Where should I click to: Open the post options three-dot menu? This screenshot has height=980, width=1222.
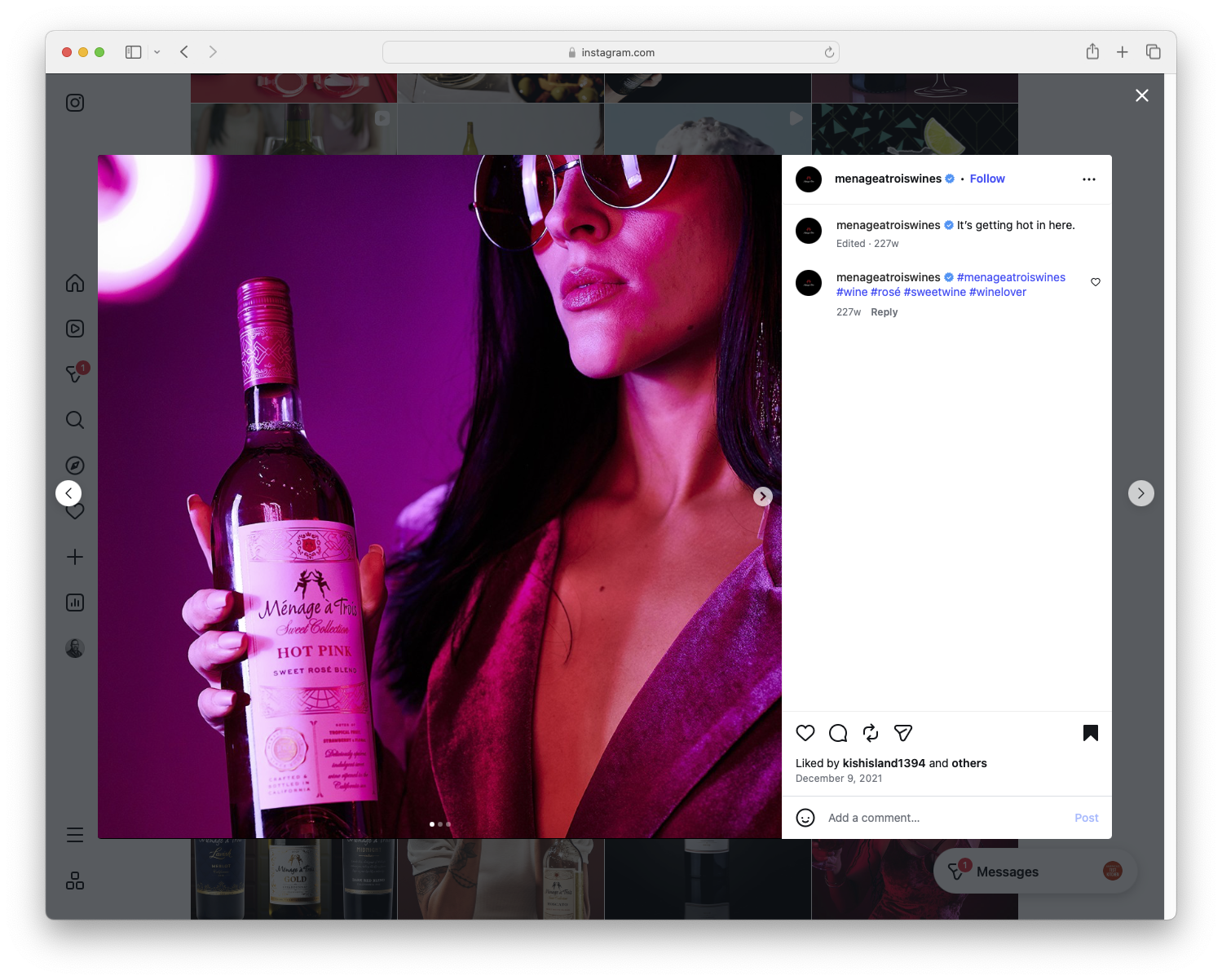[1088, 179]
